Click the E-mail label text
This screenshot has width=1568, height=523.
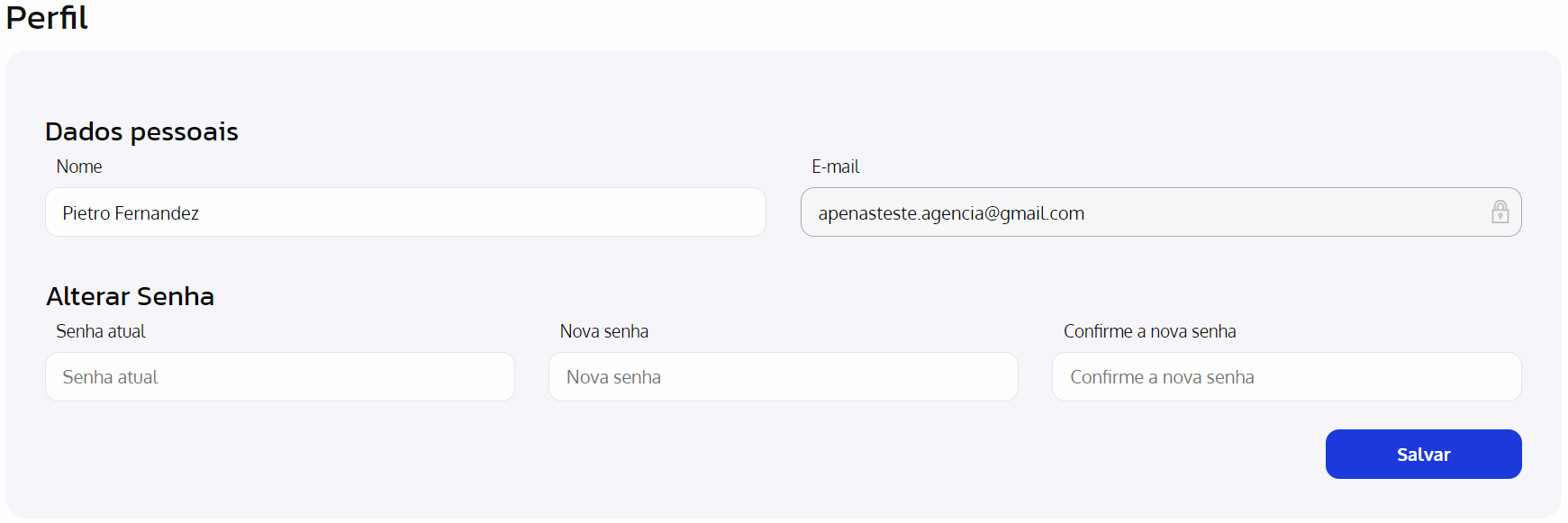pyautogui.click(x=835, y=167)
